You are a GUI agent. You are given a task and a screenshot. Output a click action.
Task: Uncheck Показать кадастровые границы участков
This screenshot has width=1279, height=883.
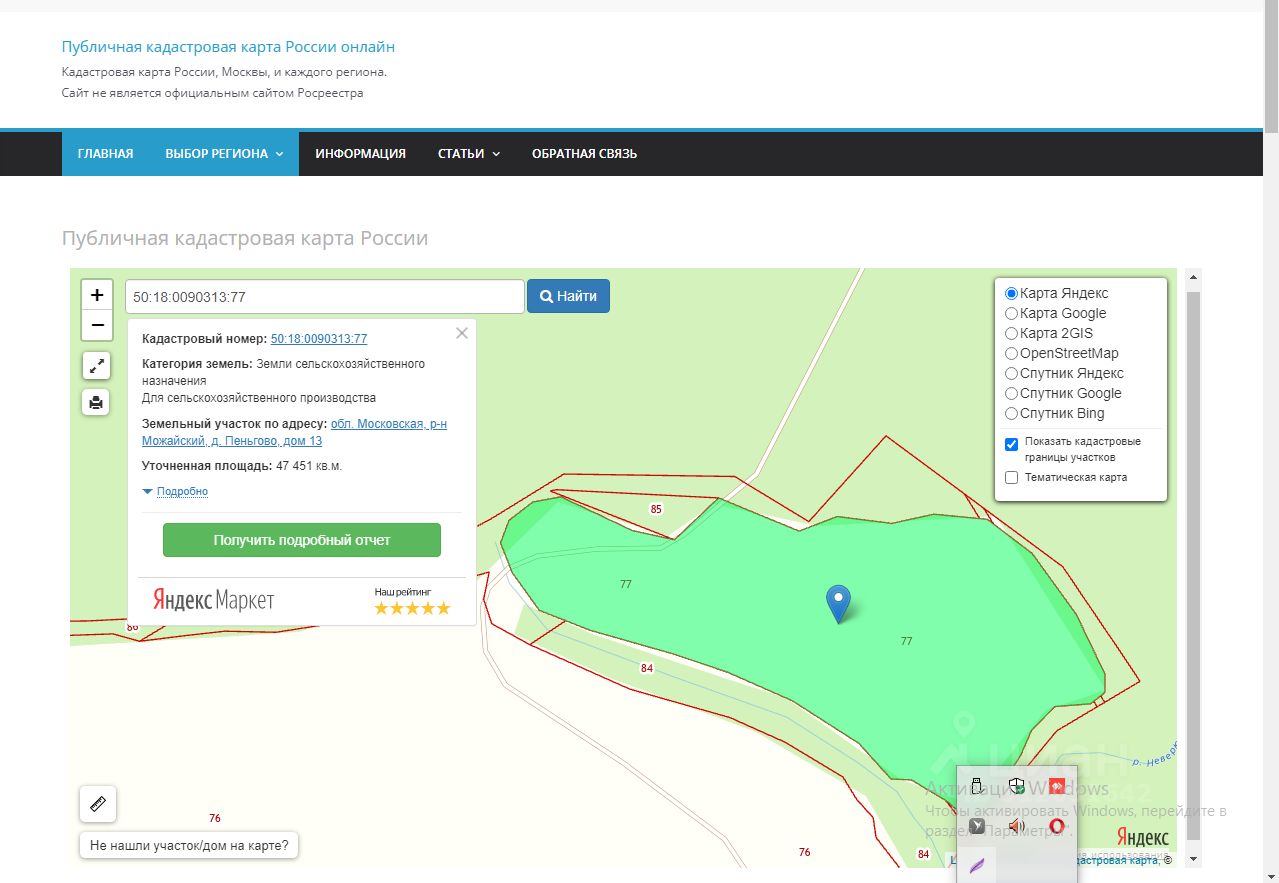(x=1011, y=444)
